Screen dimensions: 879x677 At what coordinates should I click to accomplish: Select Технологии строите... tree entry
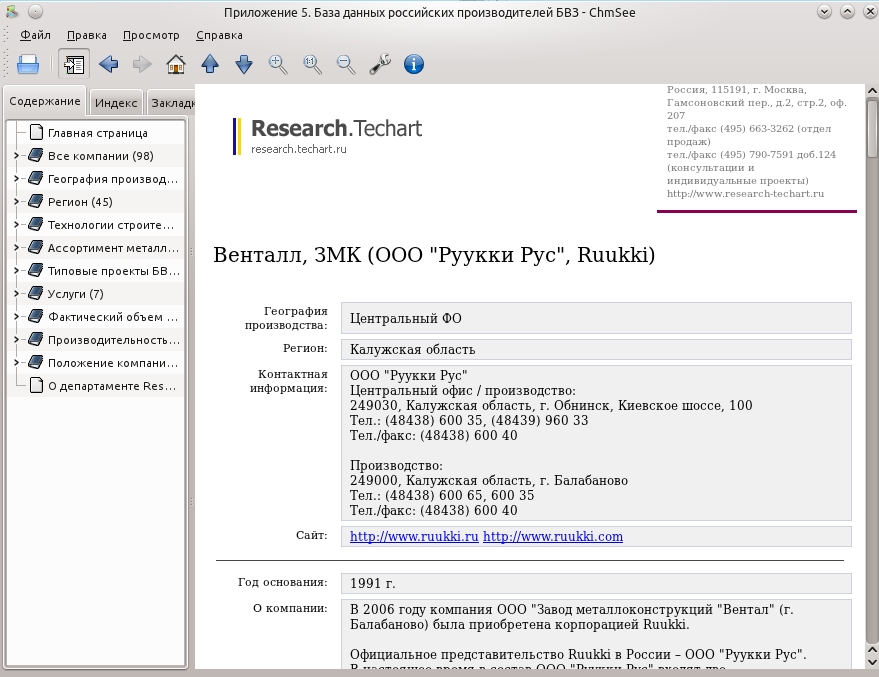click(x=111, y=225)
